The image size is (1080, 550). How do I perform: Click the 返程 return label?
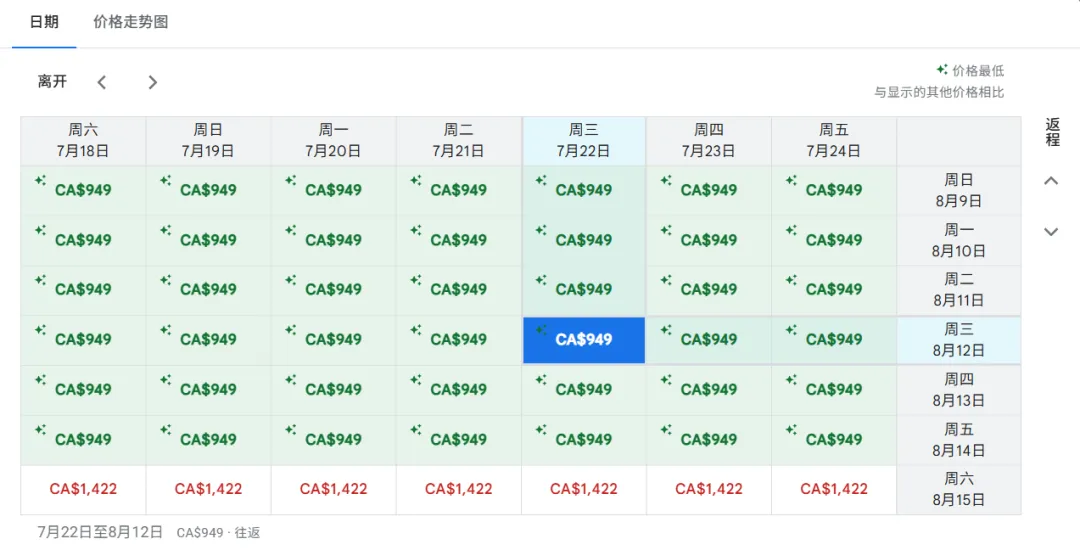(1052, 132)
